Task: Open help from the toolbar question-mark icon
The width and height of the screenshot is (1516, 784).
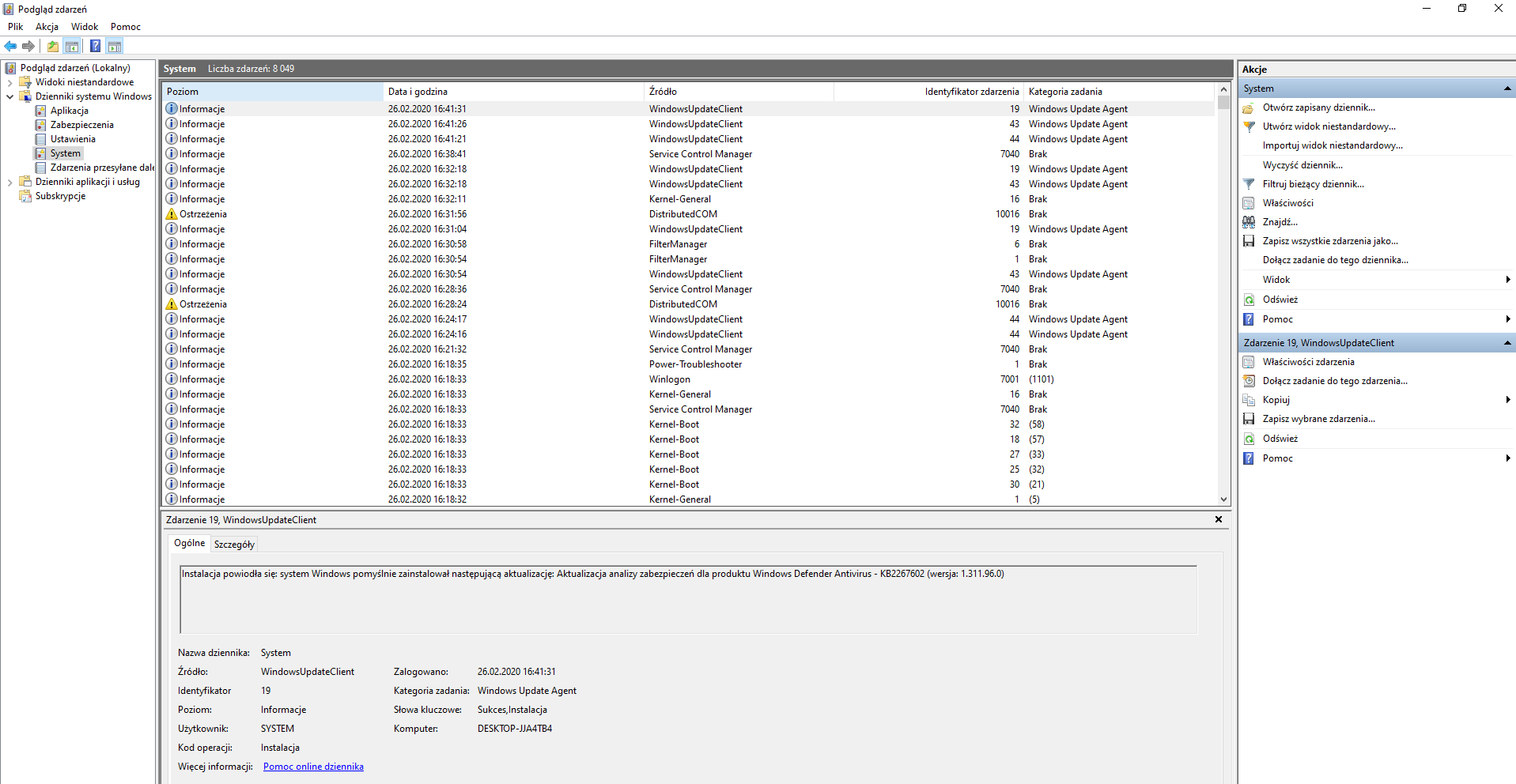Action: click(95, 46)
